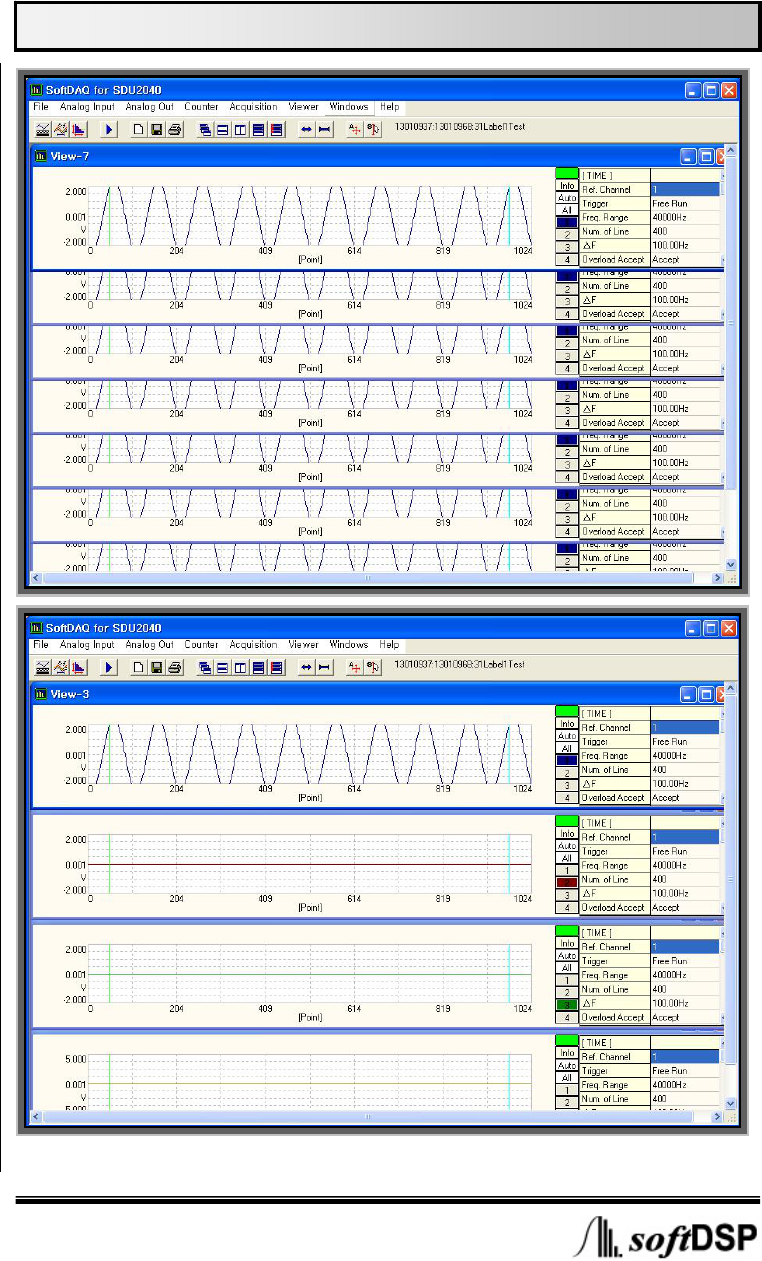This screenshot has width=762, height=1261.
Task: Click 40000Hz Freq. Range value beside green trace graph
Action: (x=685, y=975)
